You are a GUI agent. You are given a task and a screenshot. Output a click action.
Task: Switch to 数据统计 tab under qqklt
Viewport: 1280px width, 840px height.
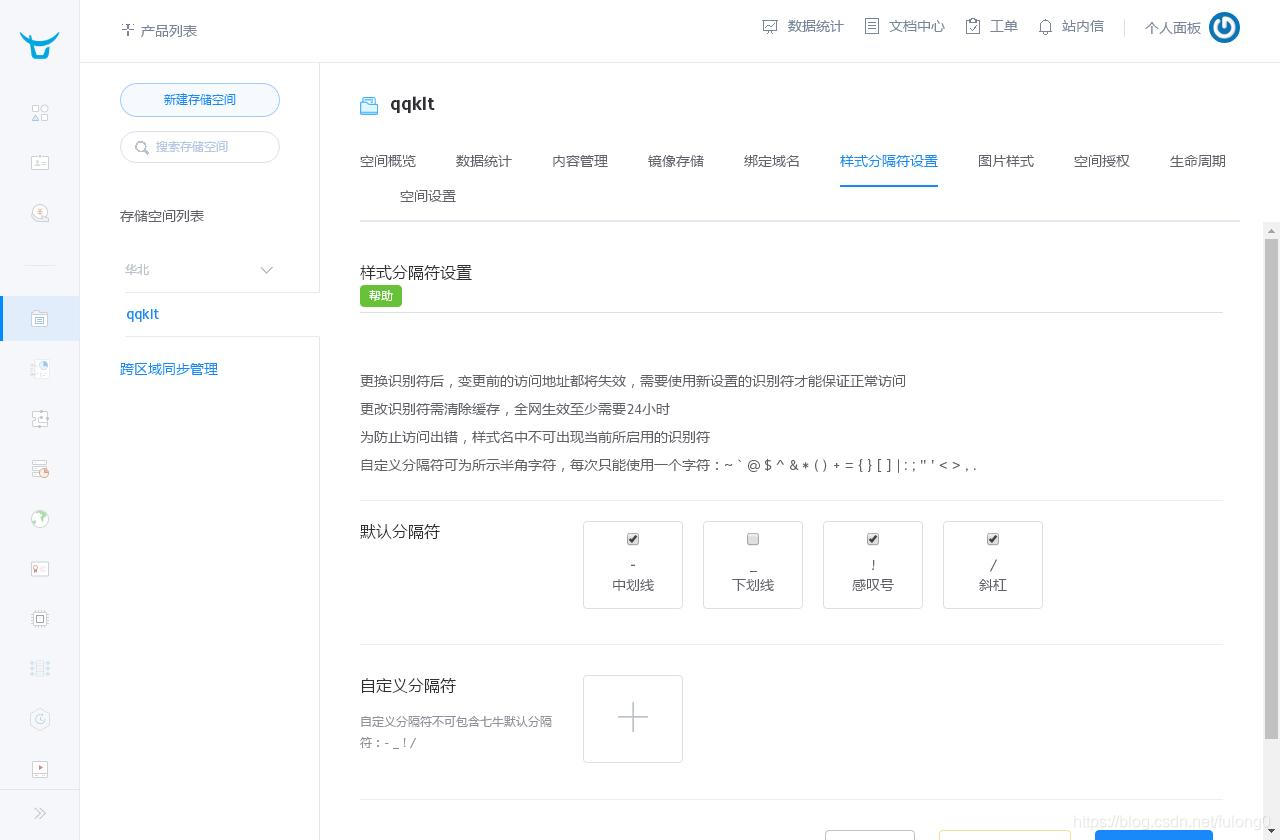coord(484,161)
